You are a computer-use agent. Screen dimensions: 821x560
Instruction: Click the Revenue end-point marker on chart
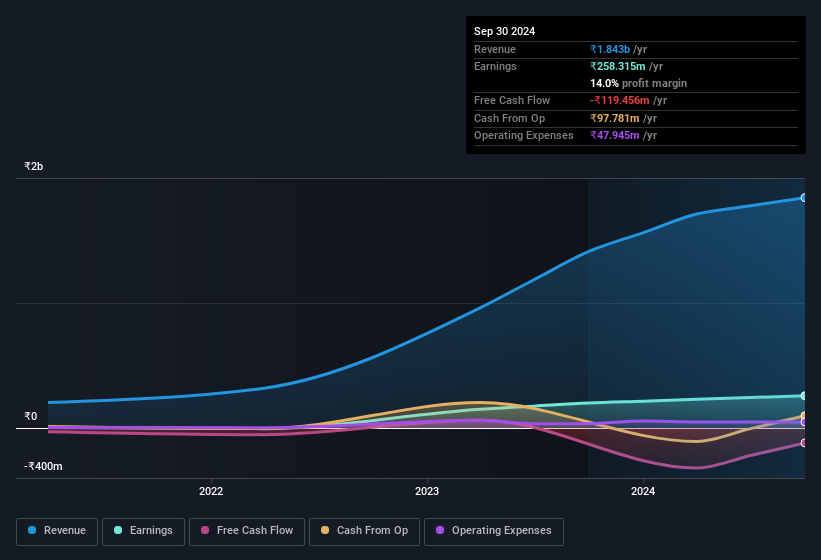[x=804, y=198]
